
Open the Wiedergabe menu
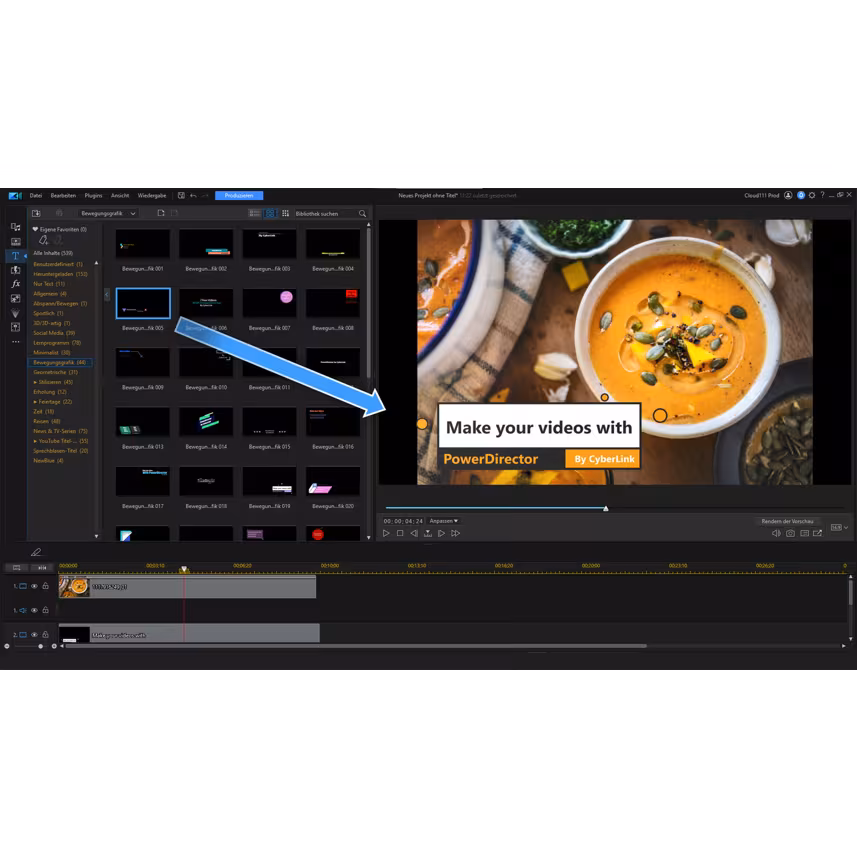151,195
